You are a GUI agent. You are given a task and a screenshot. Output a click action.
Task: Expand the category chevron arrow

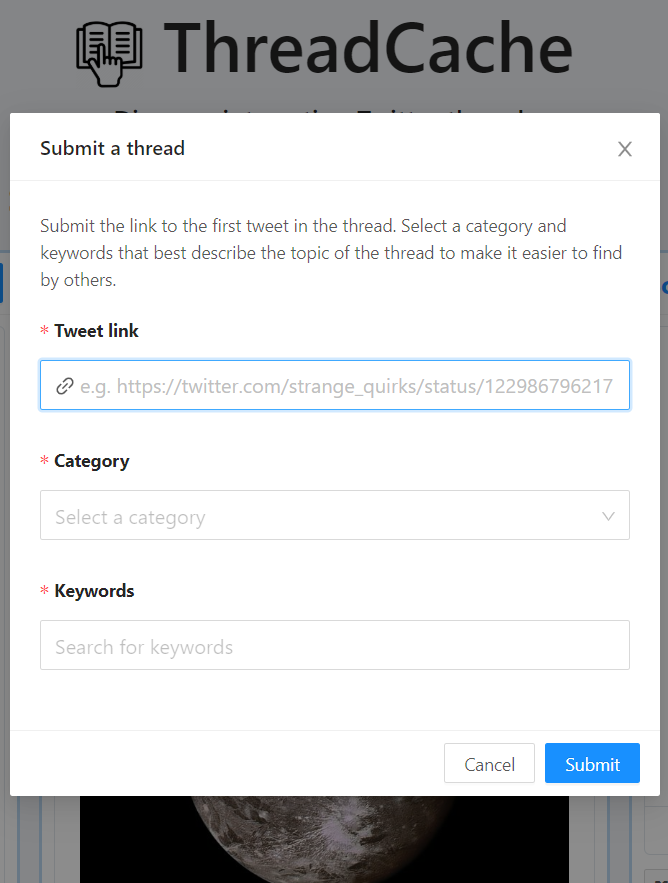(608, 516)
